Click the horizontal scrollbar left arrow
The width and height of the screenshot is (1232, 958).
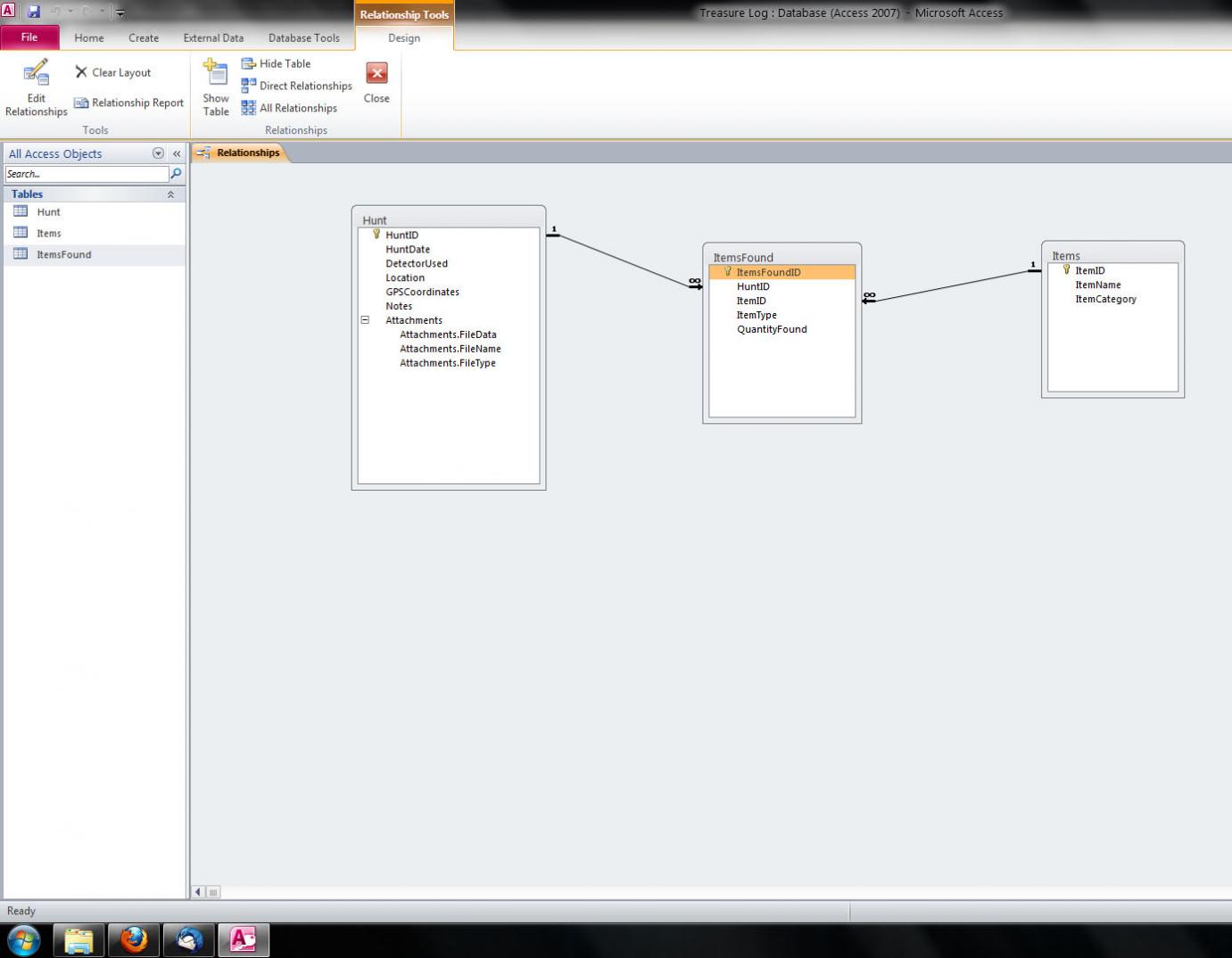coord(198,891)
